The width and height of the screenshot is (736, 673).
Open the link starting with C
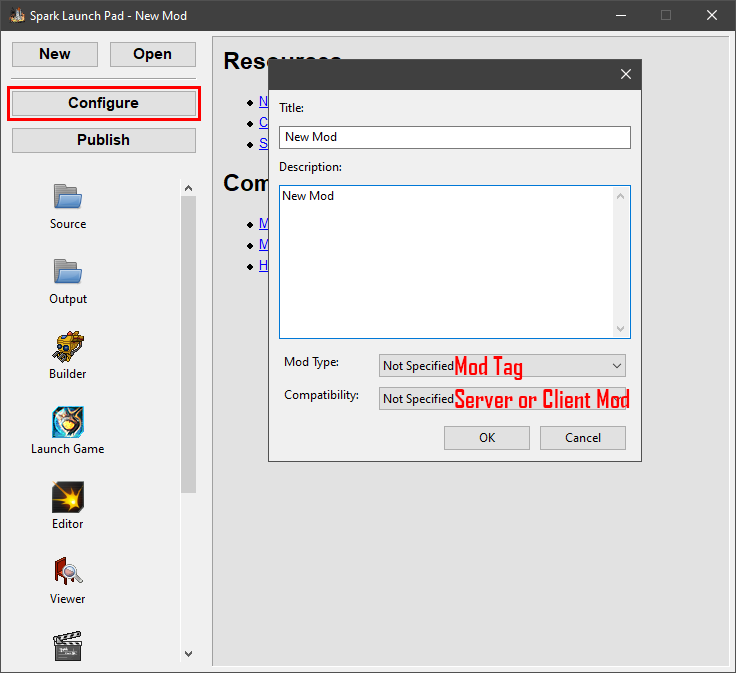pos(263,122)
